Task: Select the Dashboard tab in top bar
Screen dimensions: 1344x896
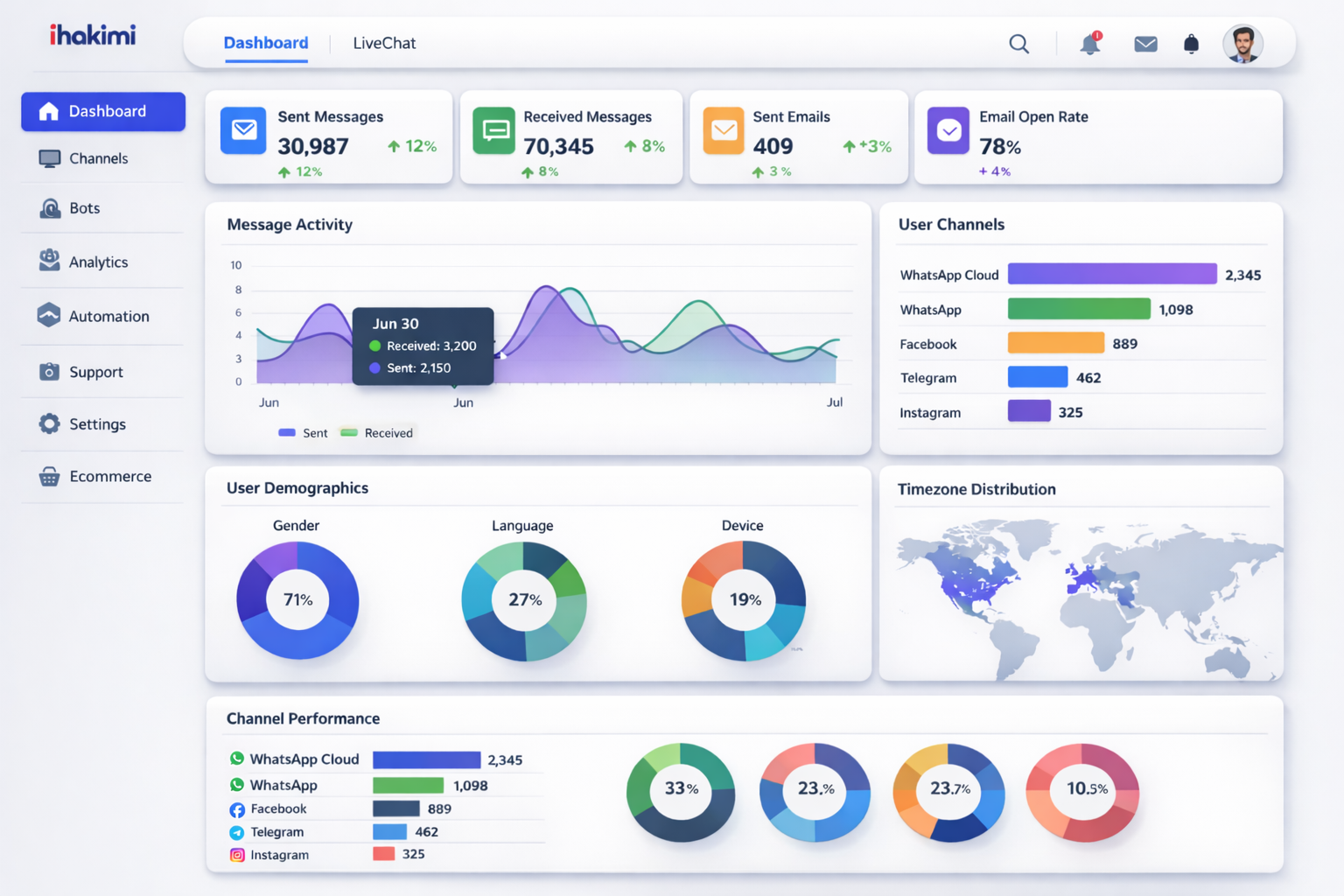Action: [266, 43]
